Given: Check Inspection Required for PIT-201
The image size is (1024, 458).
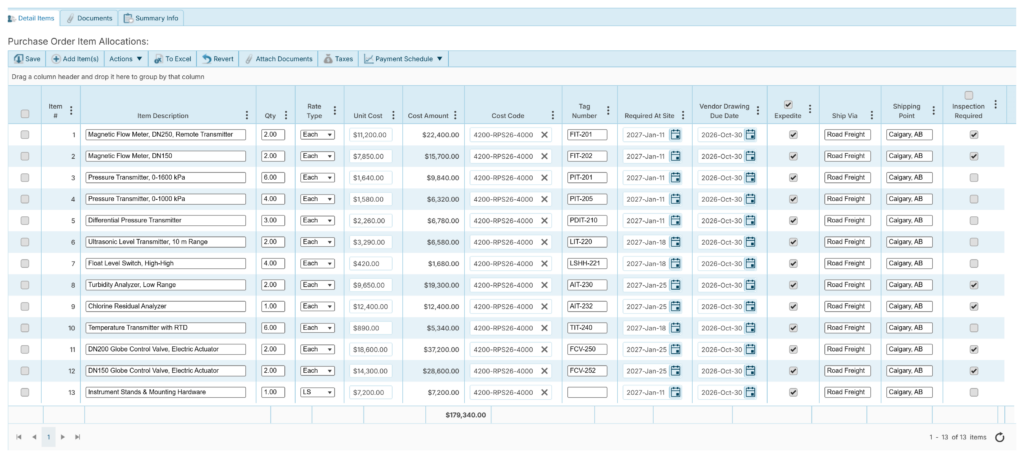Looking at the screenshot, I should point(974,178).
